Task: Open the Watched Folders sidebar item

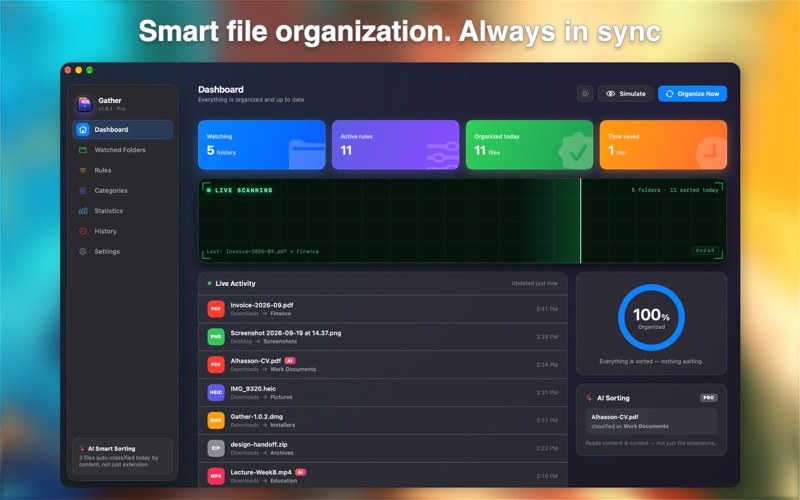Action: pyautogui.click(x=122, y=150)
